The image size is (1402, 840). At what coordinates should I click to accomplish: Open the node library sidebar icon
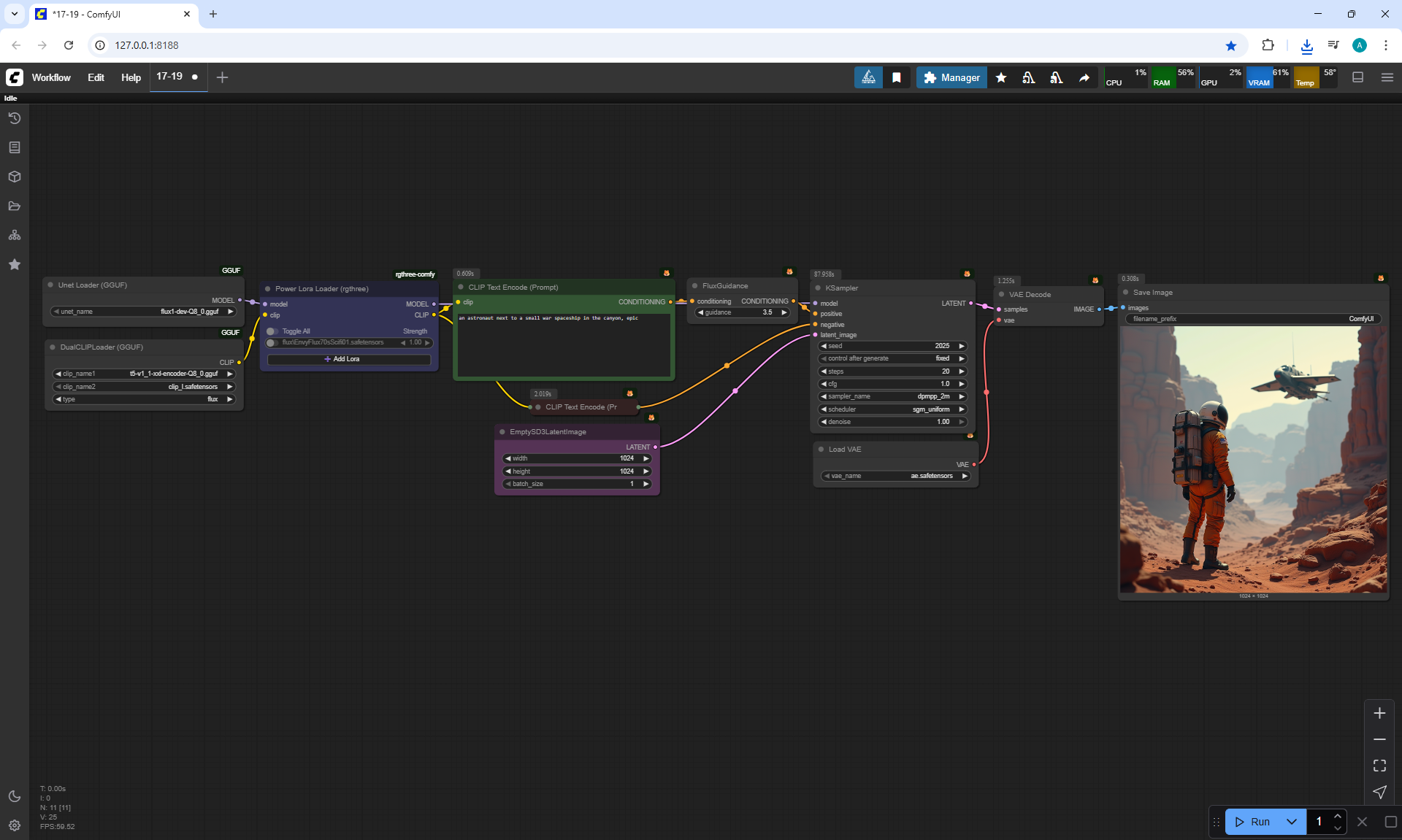point(15,147)
